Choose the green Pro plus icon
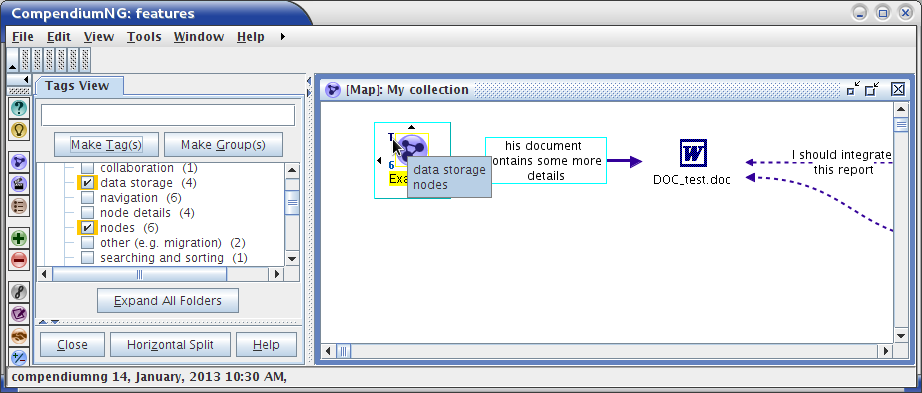The height and width of the screenshot is (393, 922). coord(19,238)
